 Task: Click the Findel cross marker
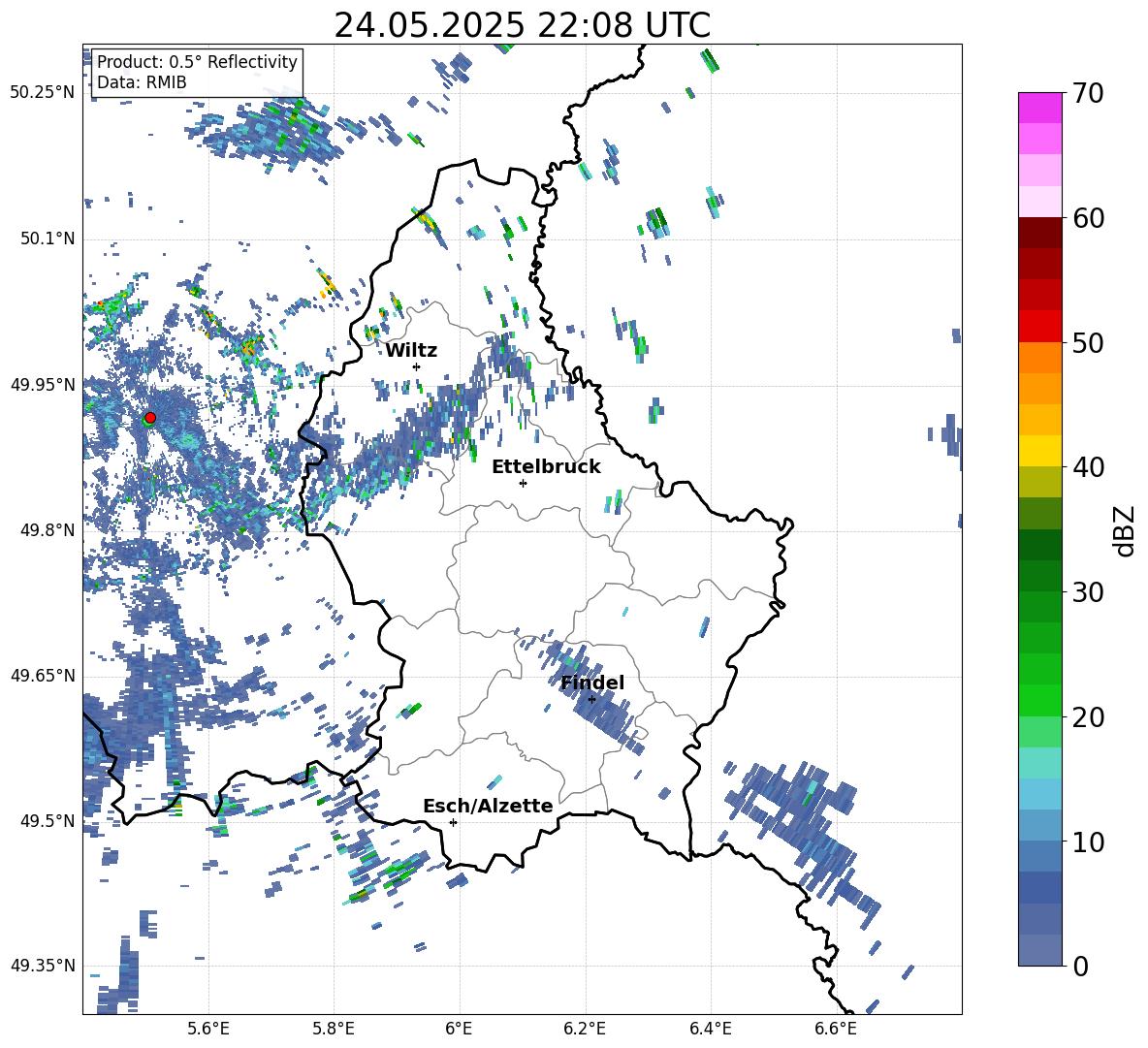click(592, 700)
